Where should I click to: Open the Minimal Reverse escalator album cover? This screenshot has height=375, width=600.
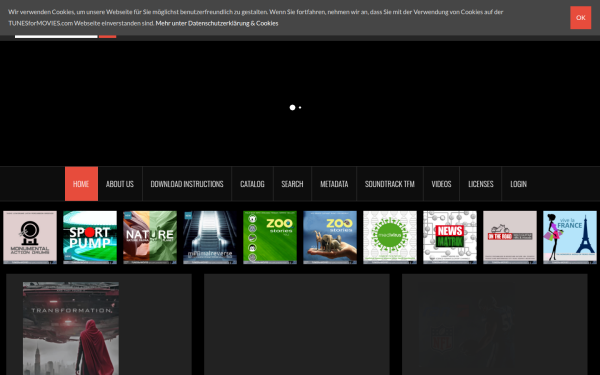[210, 237]
